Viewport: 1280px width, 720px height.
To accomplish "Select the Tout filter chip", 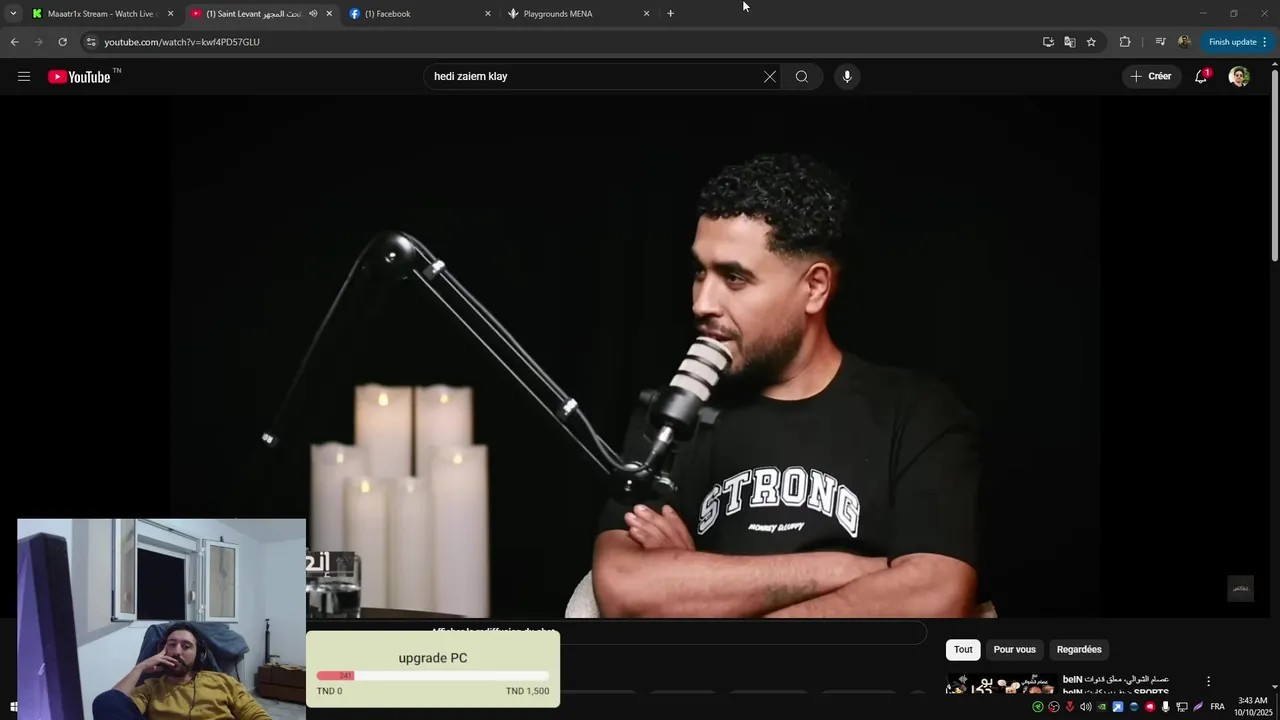I will (963, 650).
